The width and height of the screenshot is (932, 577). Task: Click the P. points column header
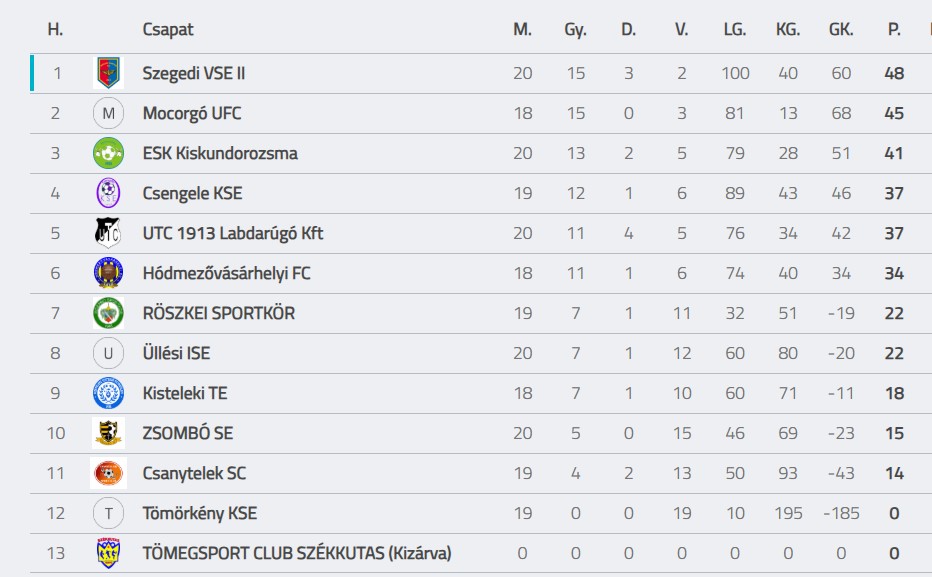click(894, 30)
